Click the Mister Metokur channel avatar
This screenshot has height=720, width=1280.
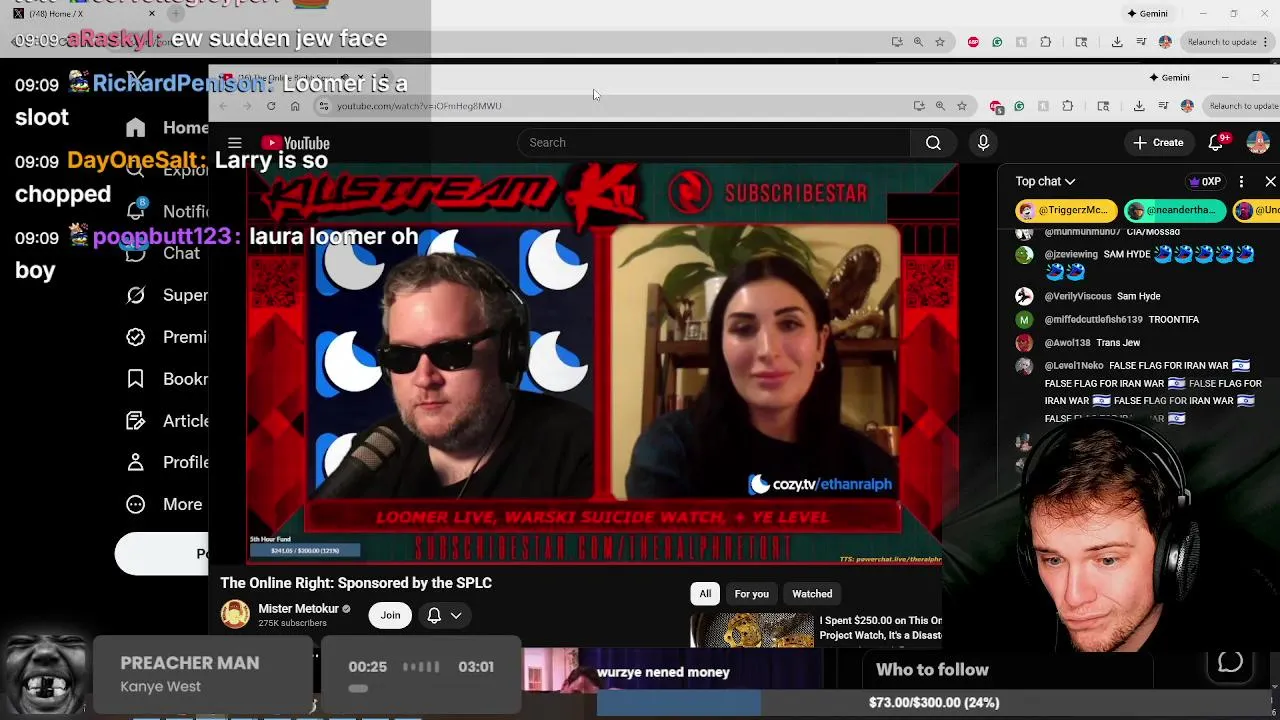tap(235, 615)
